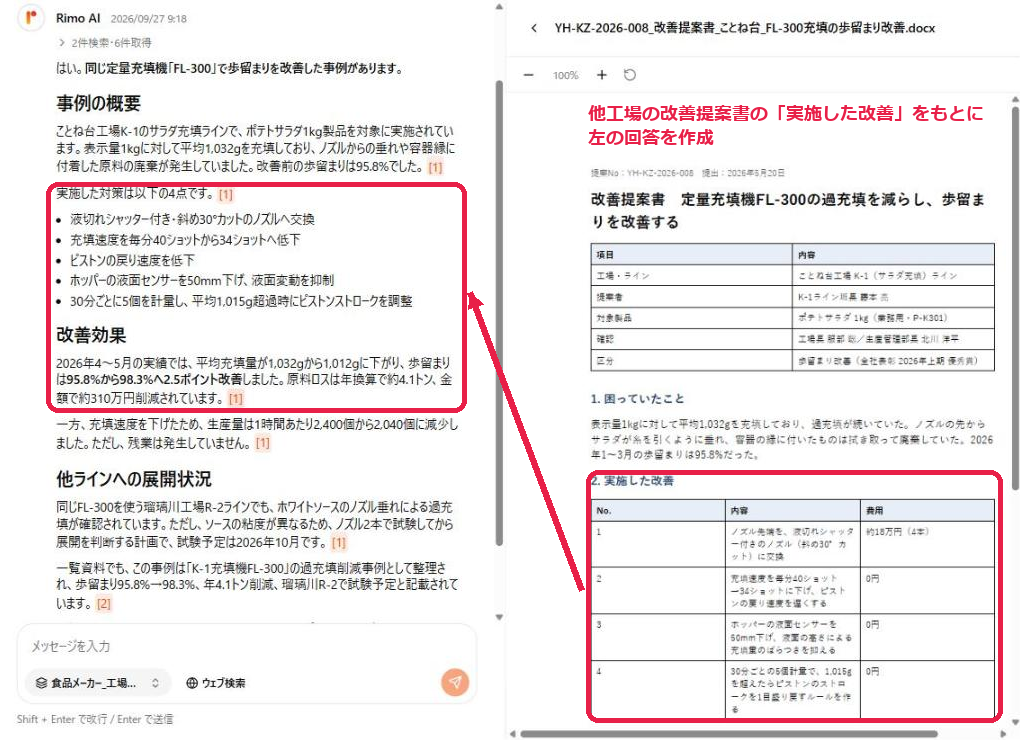Click the bullet ピストンの戻り速度を低下
The width and height of the screenshot is (1020, 740).
(x=132, y=260)
